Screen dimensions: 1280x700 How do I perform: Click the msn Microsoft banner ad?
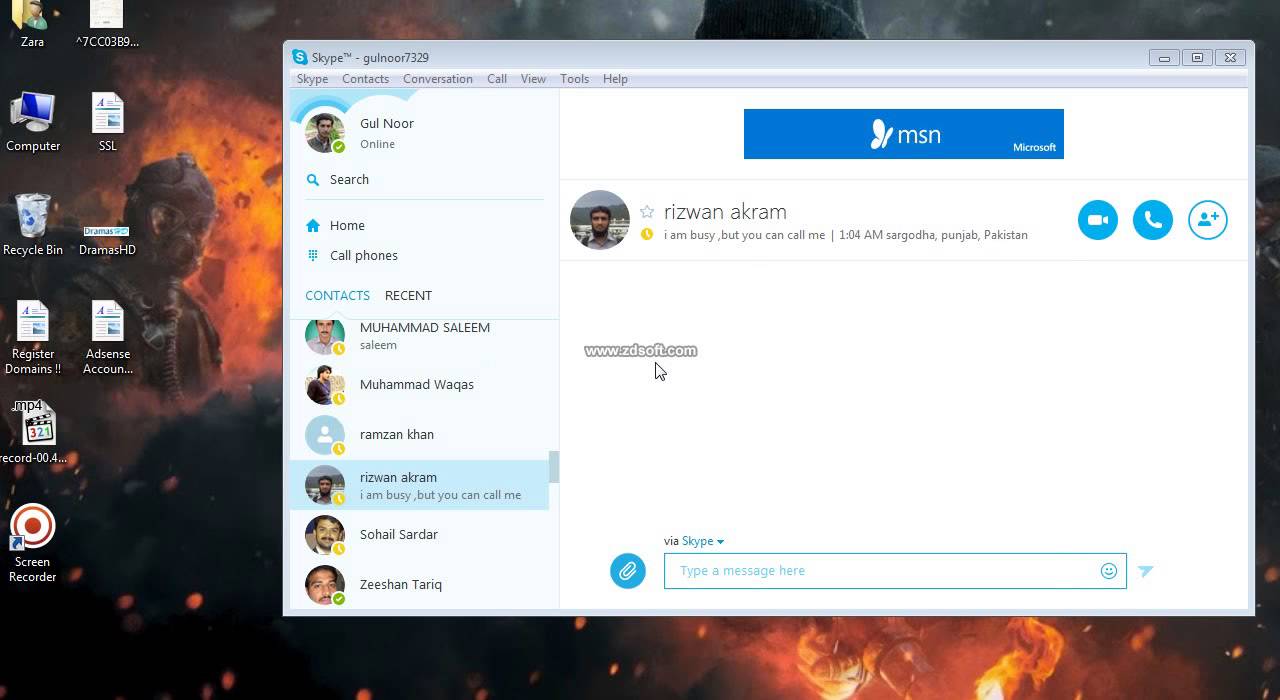click(903, 134)
